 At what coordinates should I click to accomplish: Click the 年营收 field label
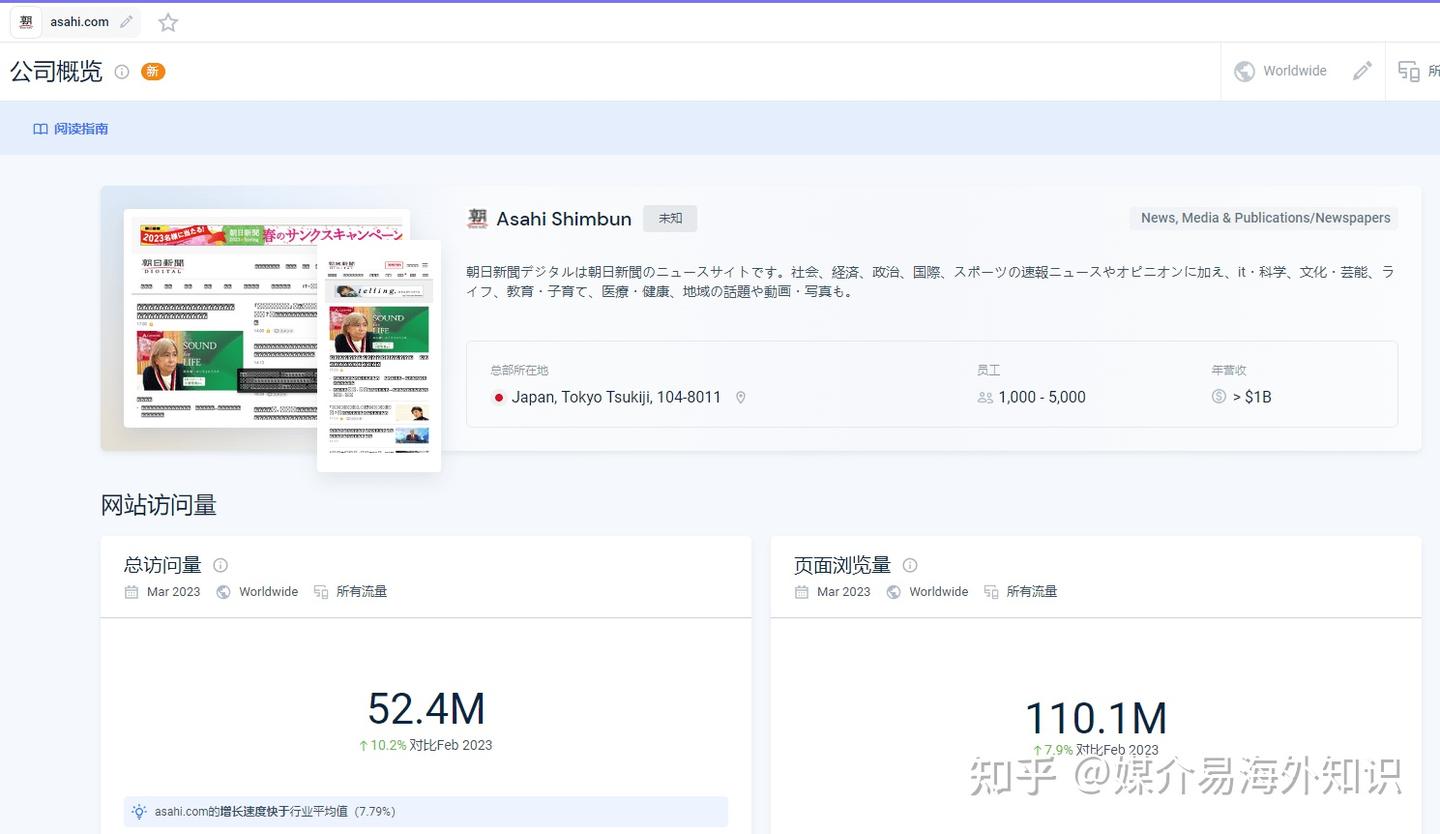point(1228,371)
